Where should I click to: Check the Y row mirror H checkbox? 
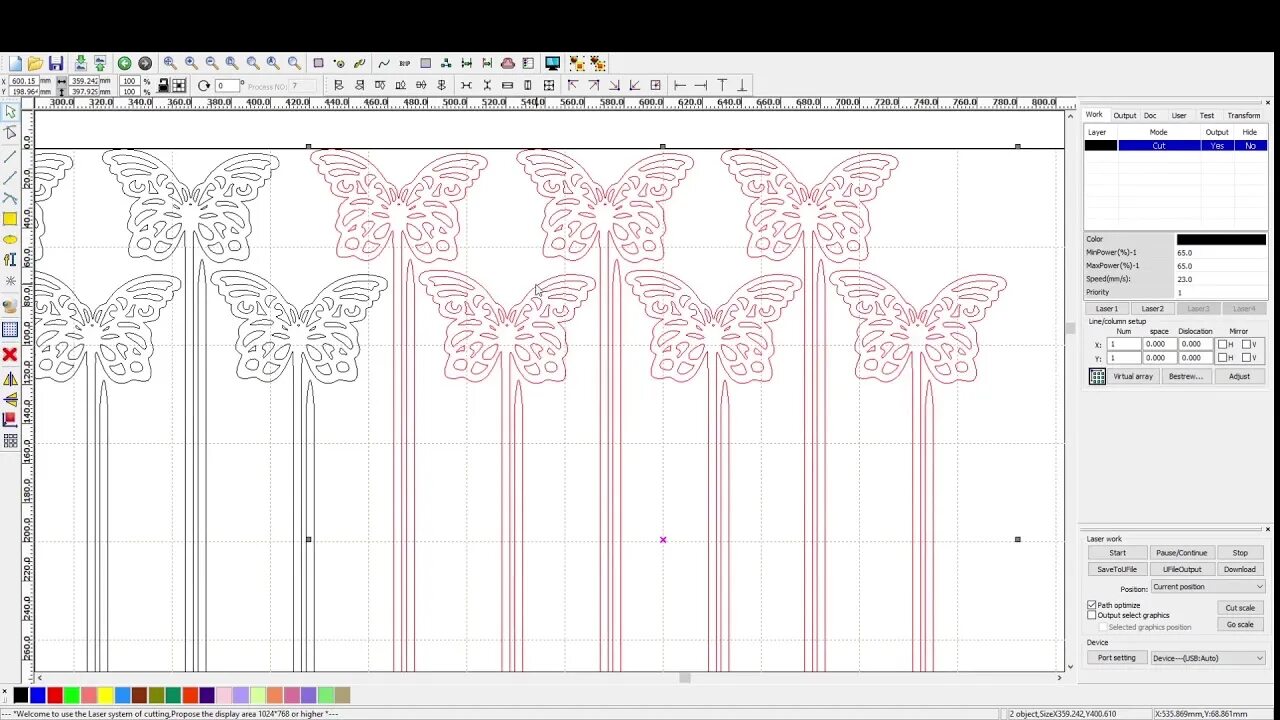tap(1222, 357)
